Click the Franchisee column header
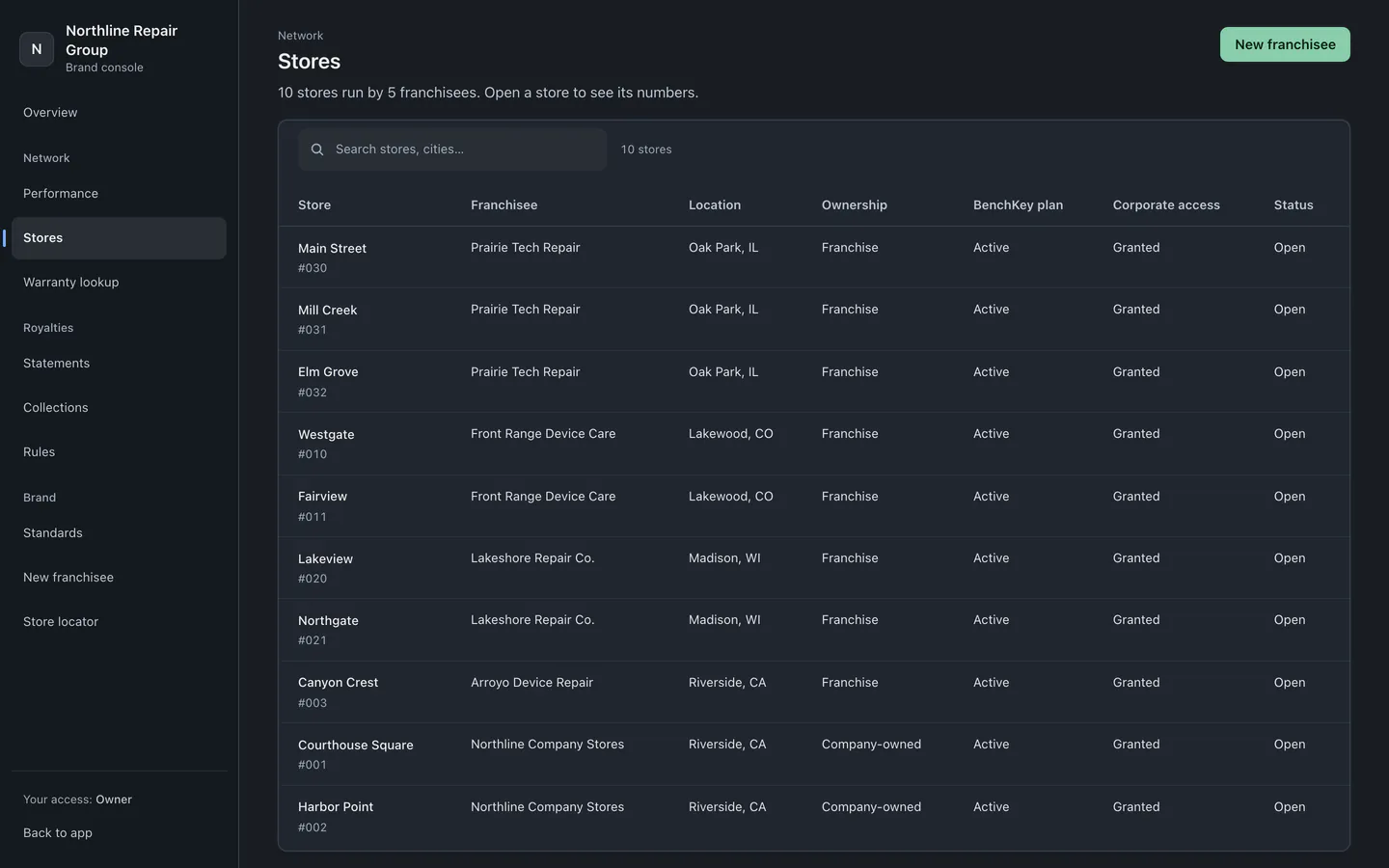Screen dimensions: 1389x868 click(504, 205)
